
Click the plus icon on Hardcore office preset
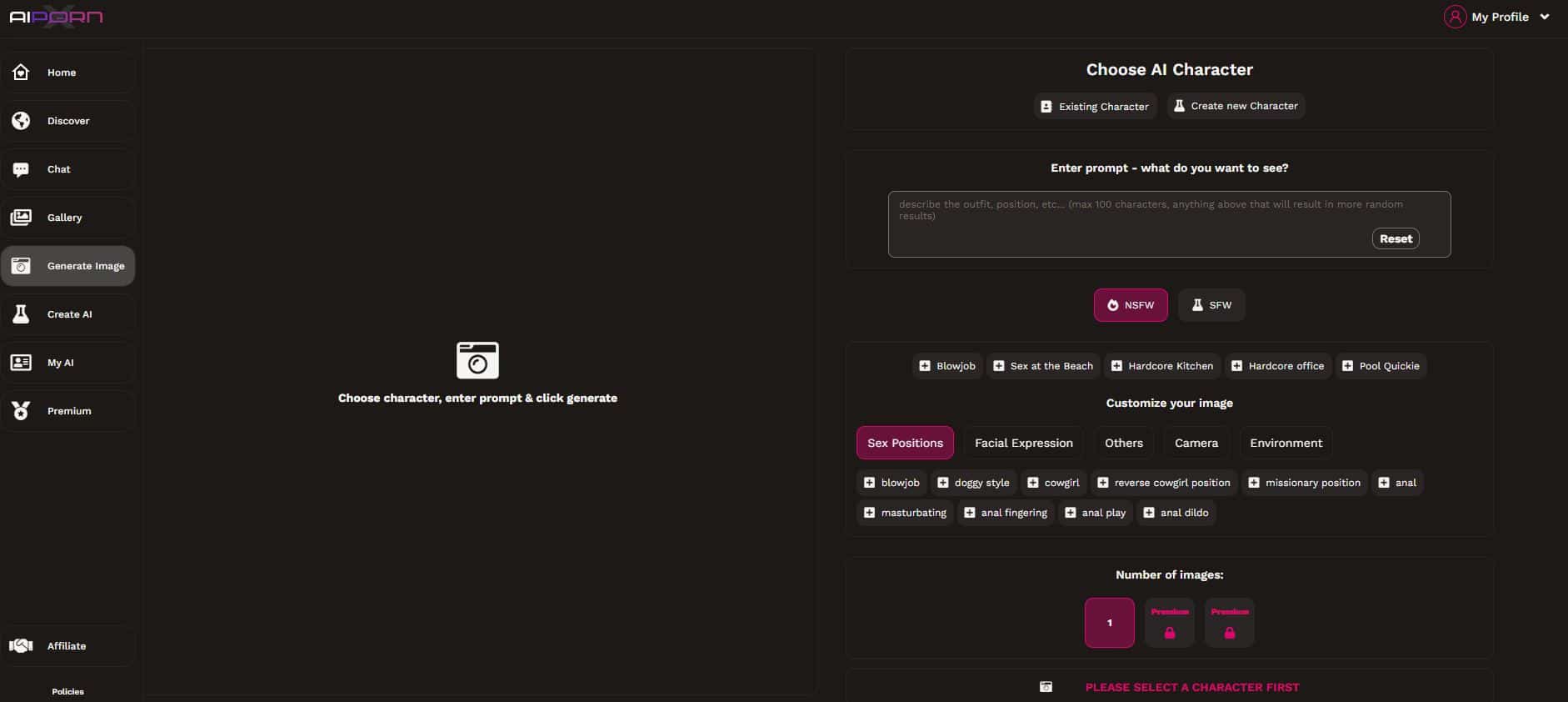click(x=1236, y=366)
